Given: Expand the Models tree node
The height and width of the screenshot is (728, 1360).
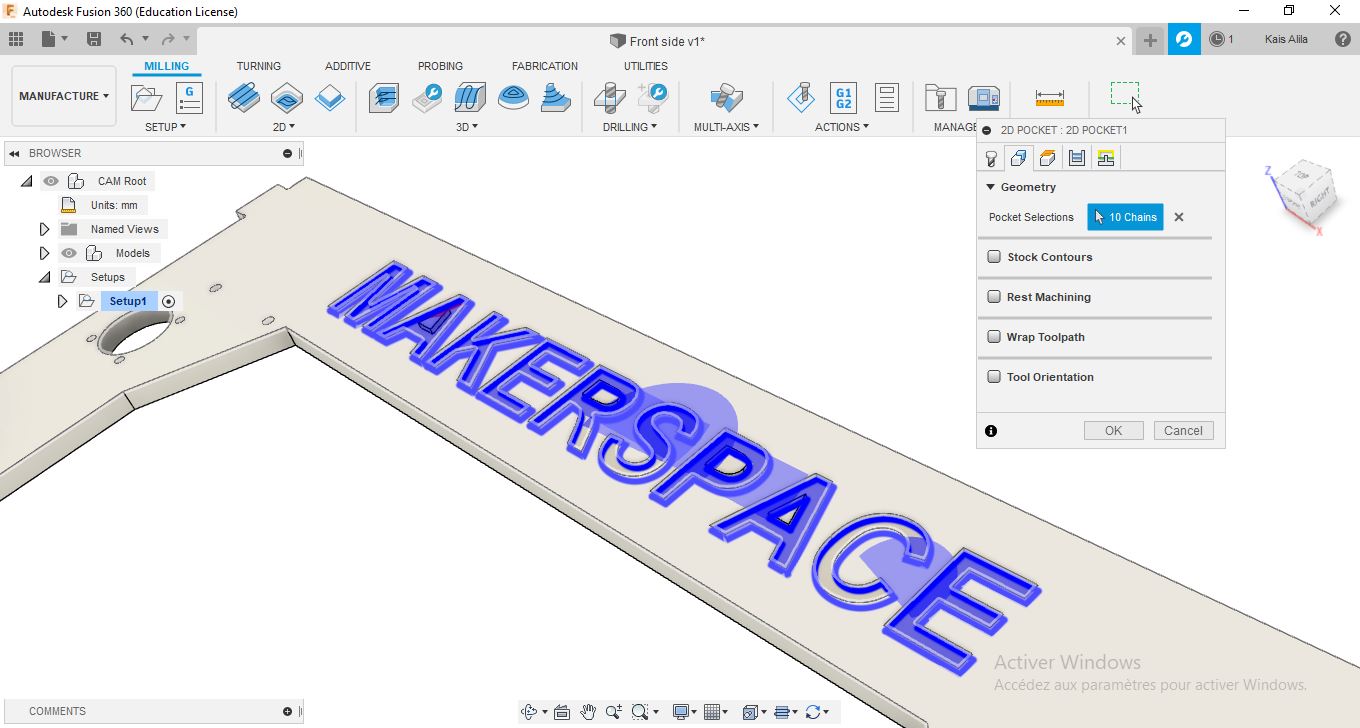Looking at the screenshot, I should [44, 253].
